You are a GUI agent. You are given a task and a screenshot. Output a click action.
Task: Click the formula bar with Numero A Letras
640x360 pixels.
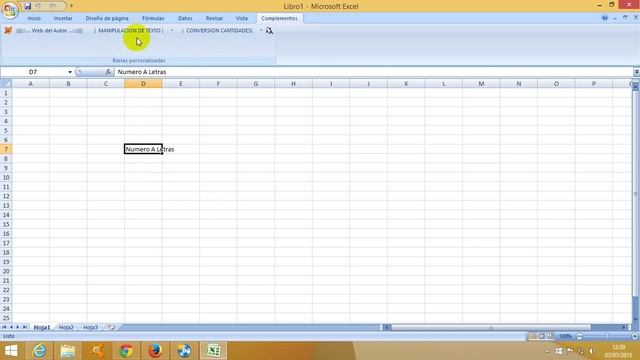tap(373, 72)
